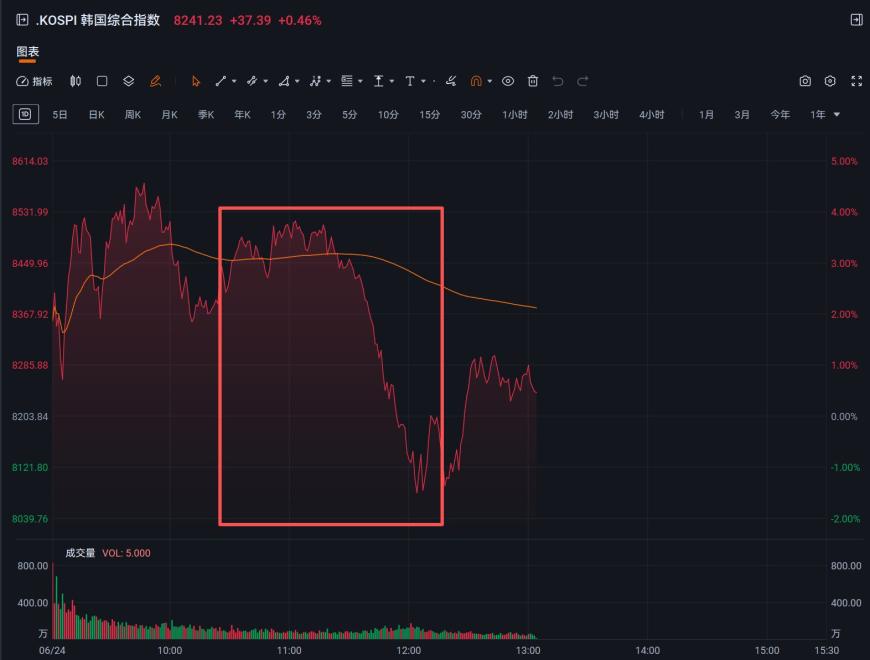Open chart settings hexagon gear icon
Image resolution: width=870 pixels, height=660 pixels.
point(830,82)
